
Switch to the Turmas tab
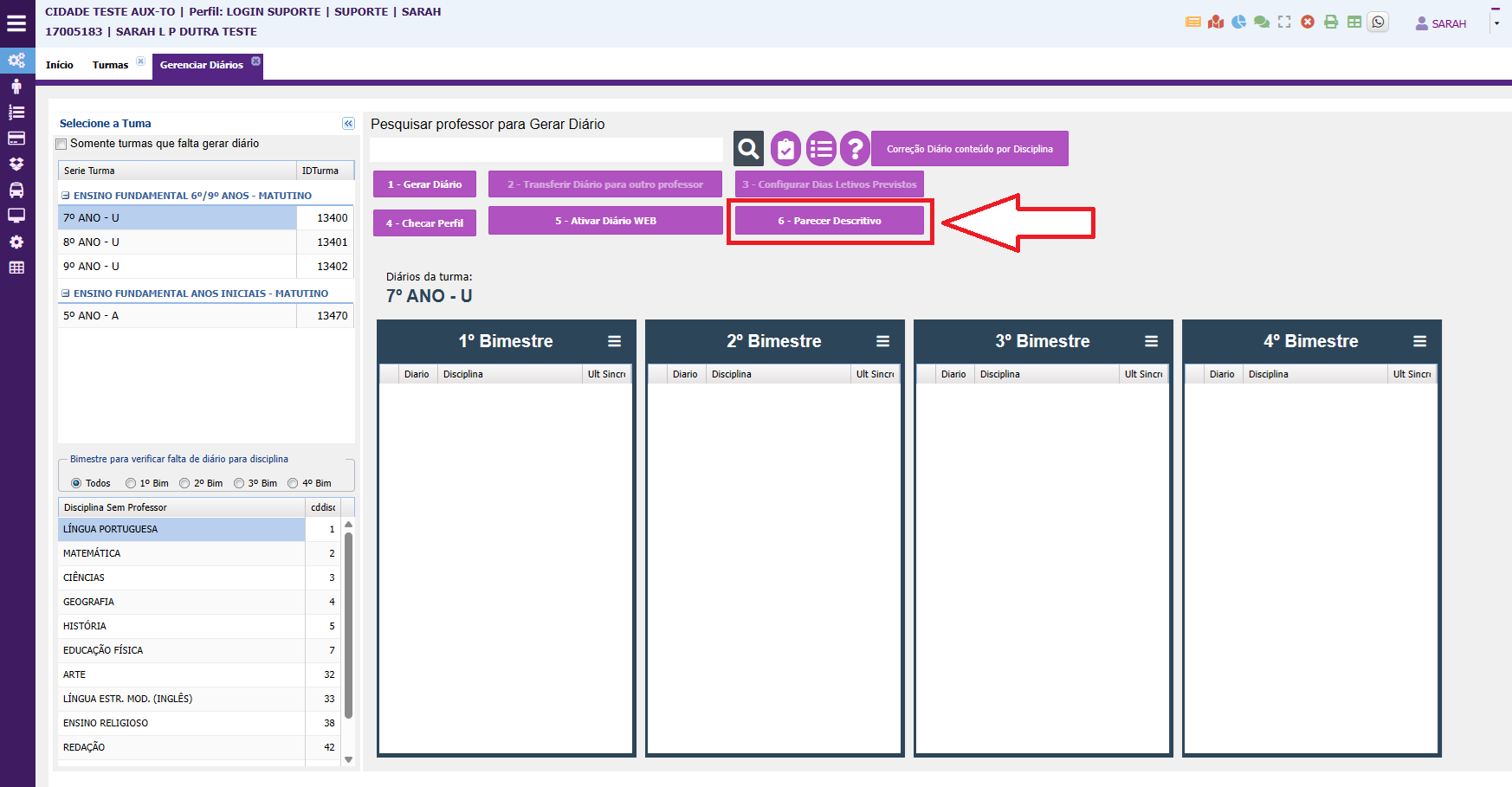click(110, 65)
